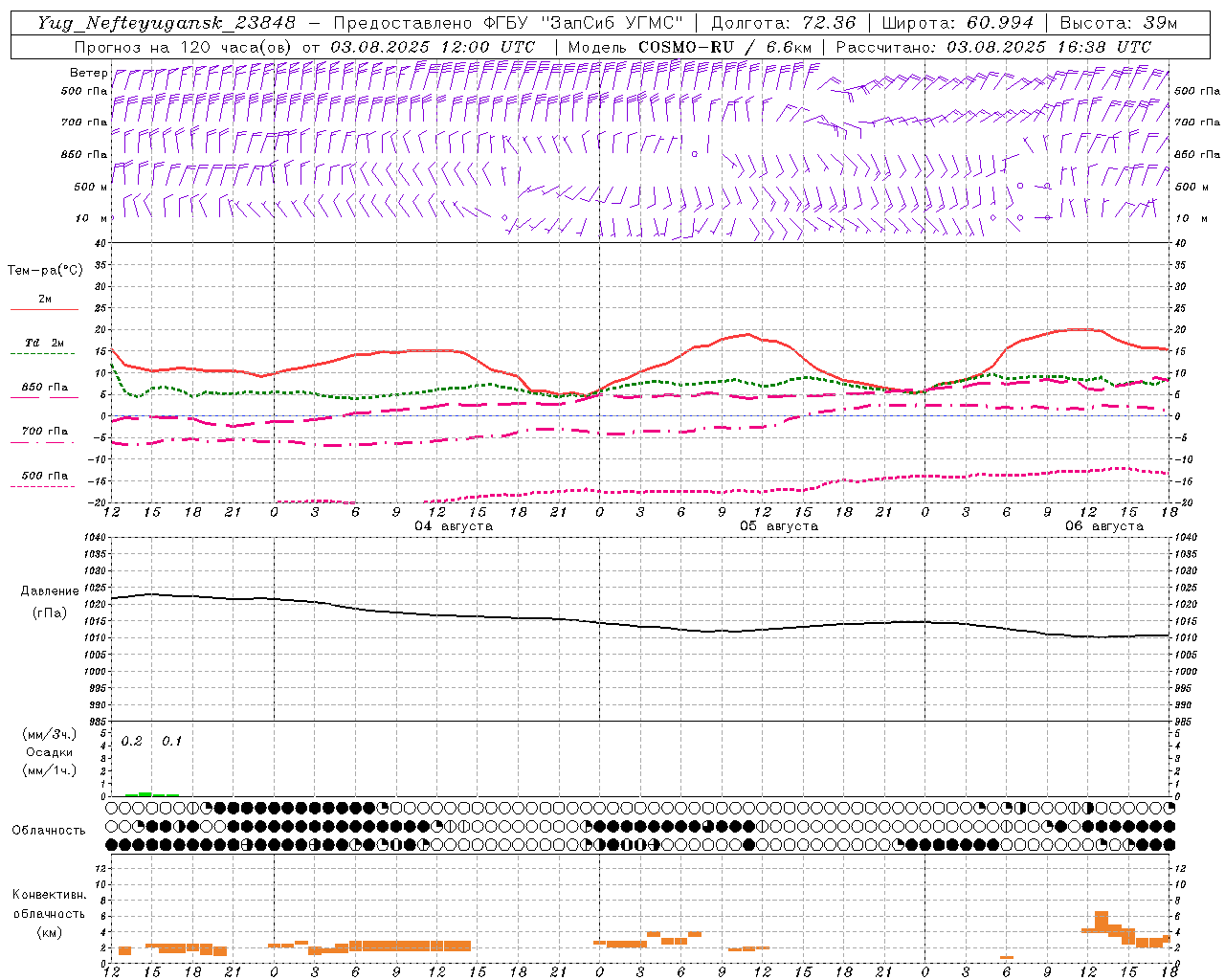This screenshot has height=980, width=1225.
Task: Click the pink dash-dot line sample under '700 гПа'
Action: click(44, 443)
